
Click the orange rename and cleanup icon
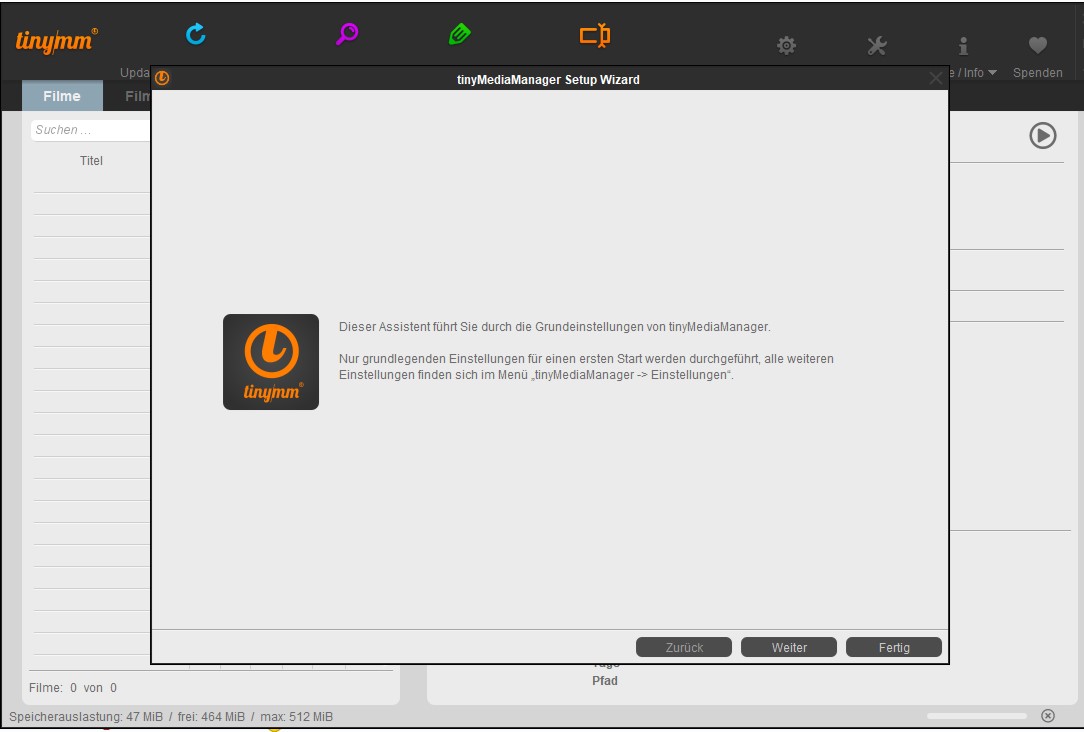point(595,35)
